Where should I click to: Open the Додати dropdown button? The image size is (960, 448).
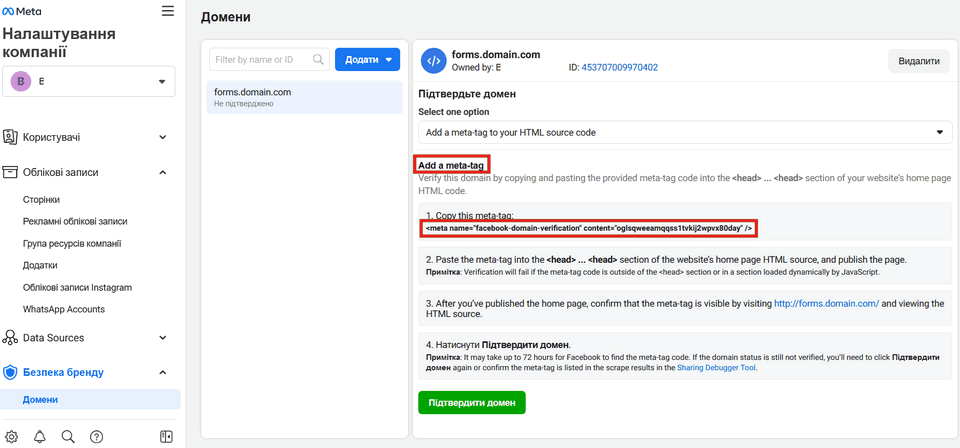coord(367,60)
